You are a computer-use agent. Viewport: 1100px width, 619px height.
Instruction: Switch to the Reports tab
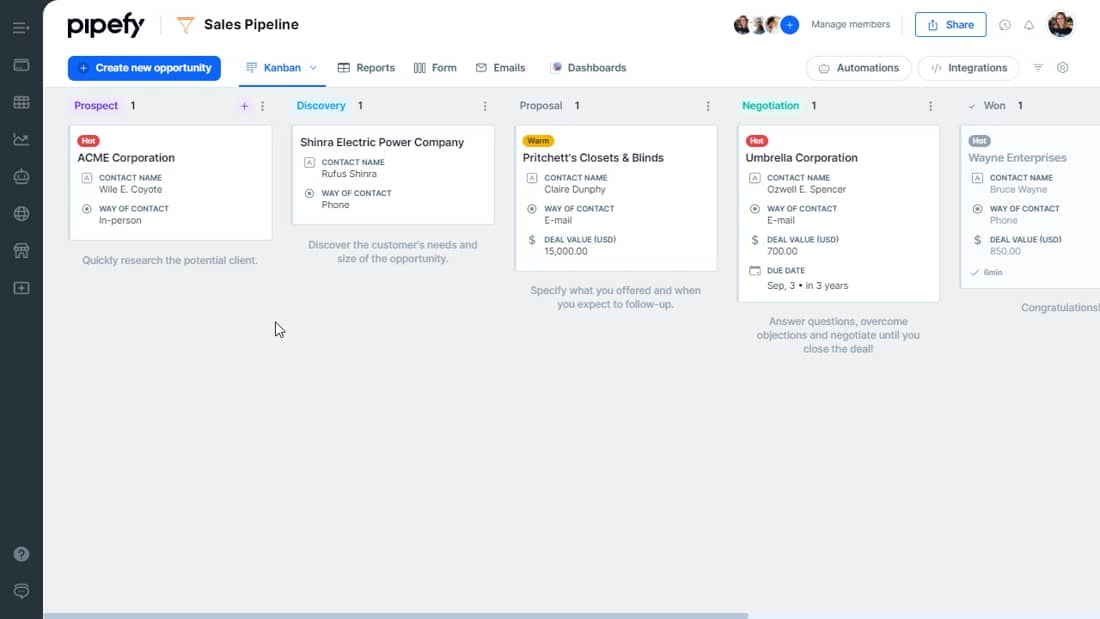366,68
